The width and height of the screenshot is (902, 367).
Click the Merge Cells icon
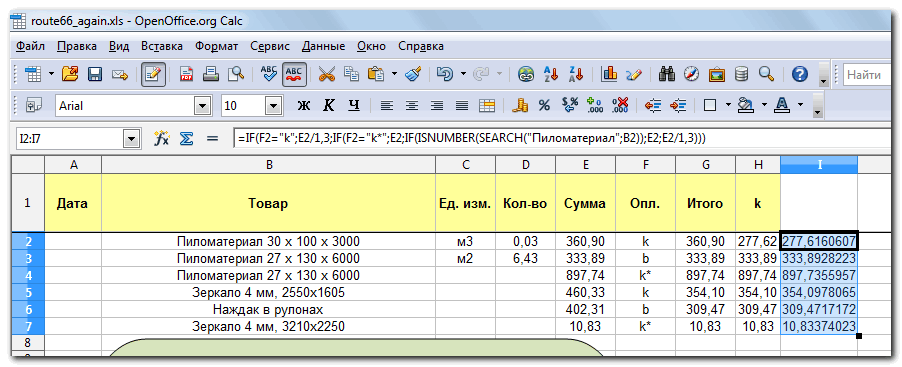pyautogui.click(x=487, y=105)
